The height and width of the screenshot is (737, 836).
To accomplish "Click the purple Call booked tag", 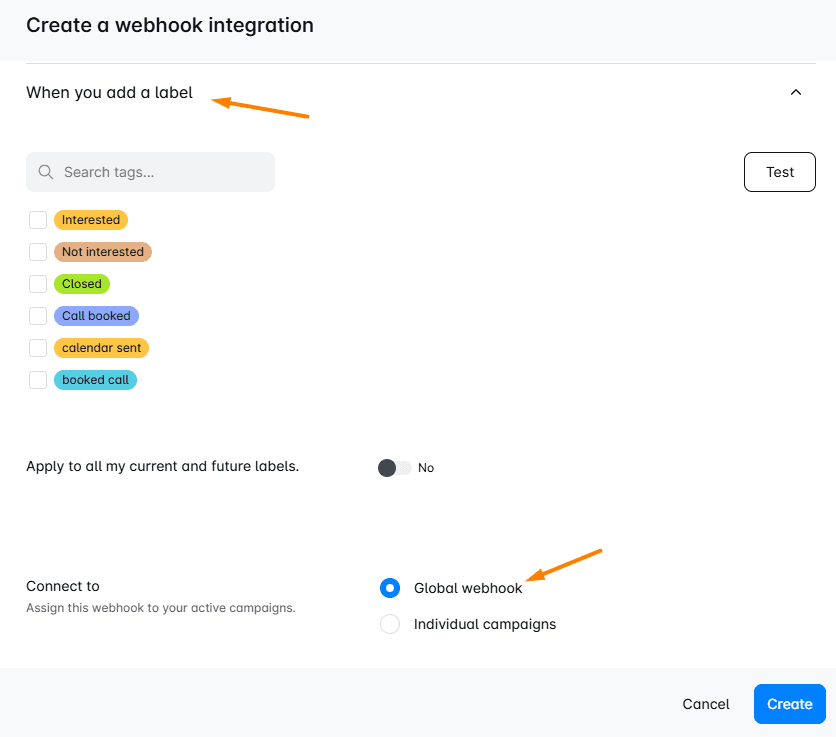I will coord(96,316).
